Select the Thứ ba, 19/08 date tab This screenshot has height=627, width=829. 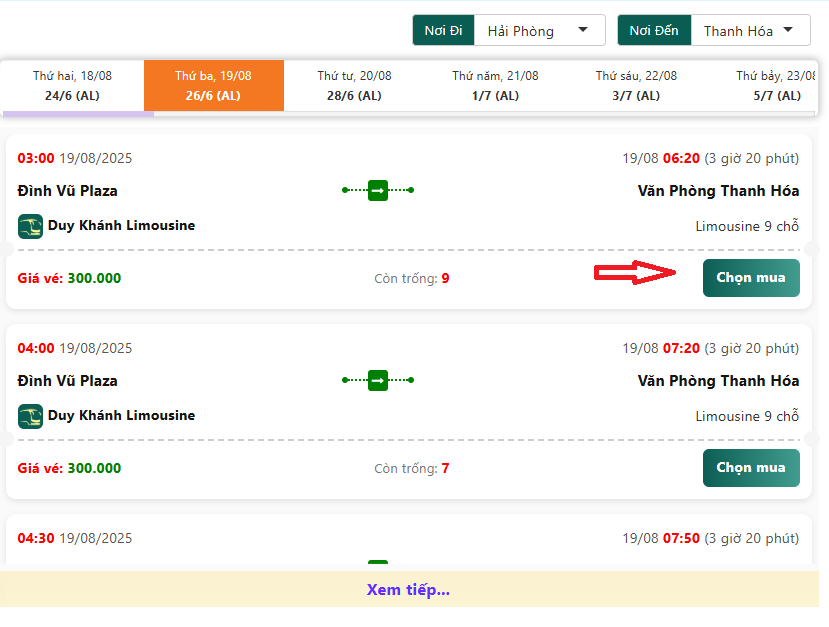click(214, 86)
